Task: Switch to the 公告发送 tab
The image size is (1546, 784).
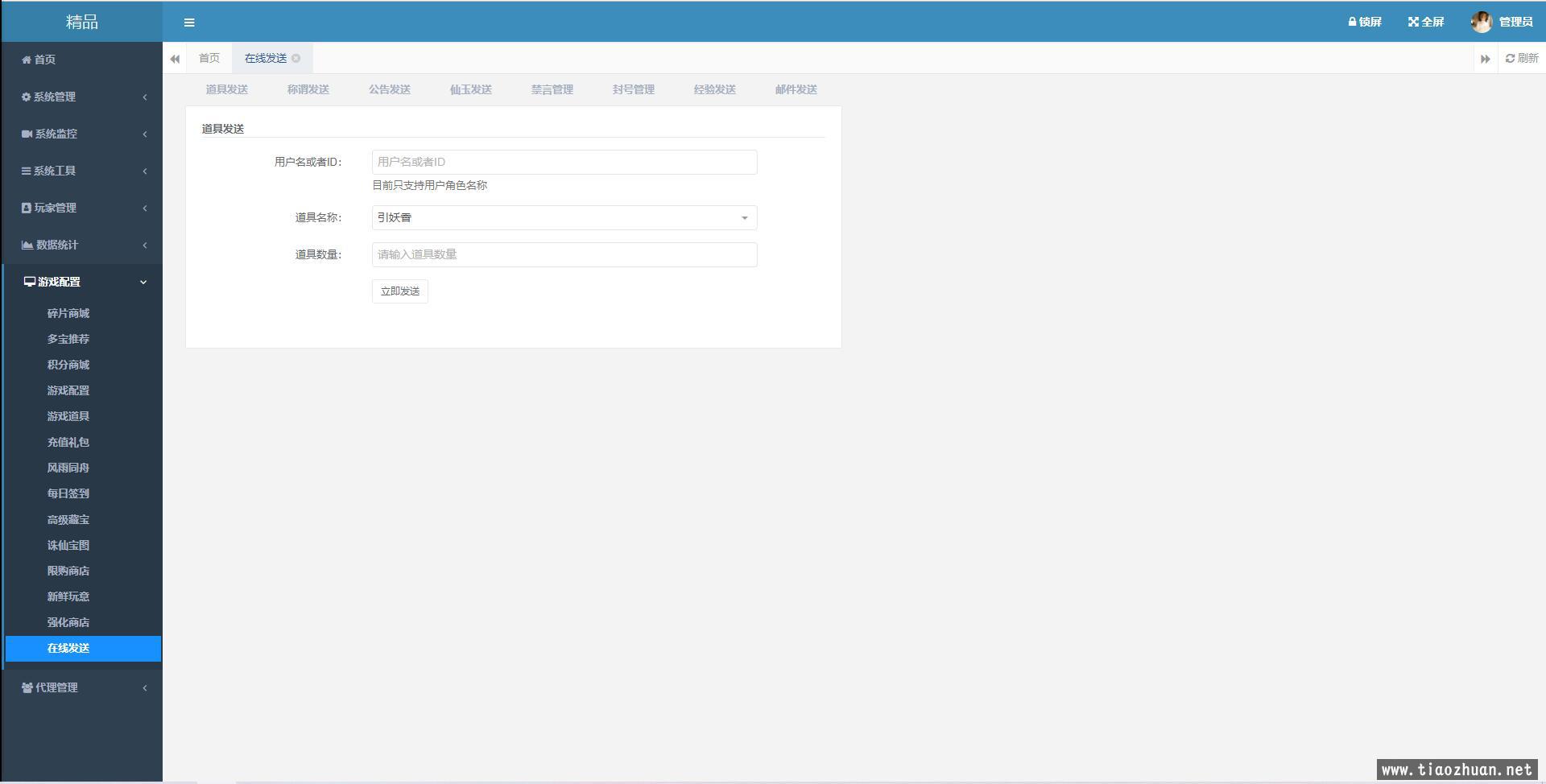Action: 390,89
